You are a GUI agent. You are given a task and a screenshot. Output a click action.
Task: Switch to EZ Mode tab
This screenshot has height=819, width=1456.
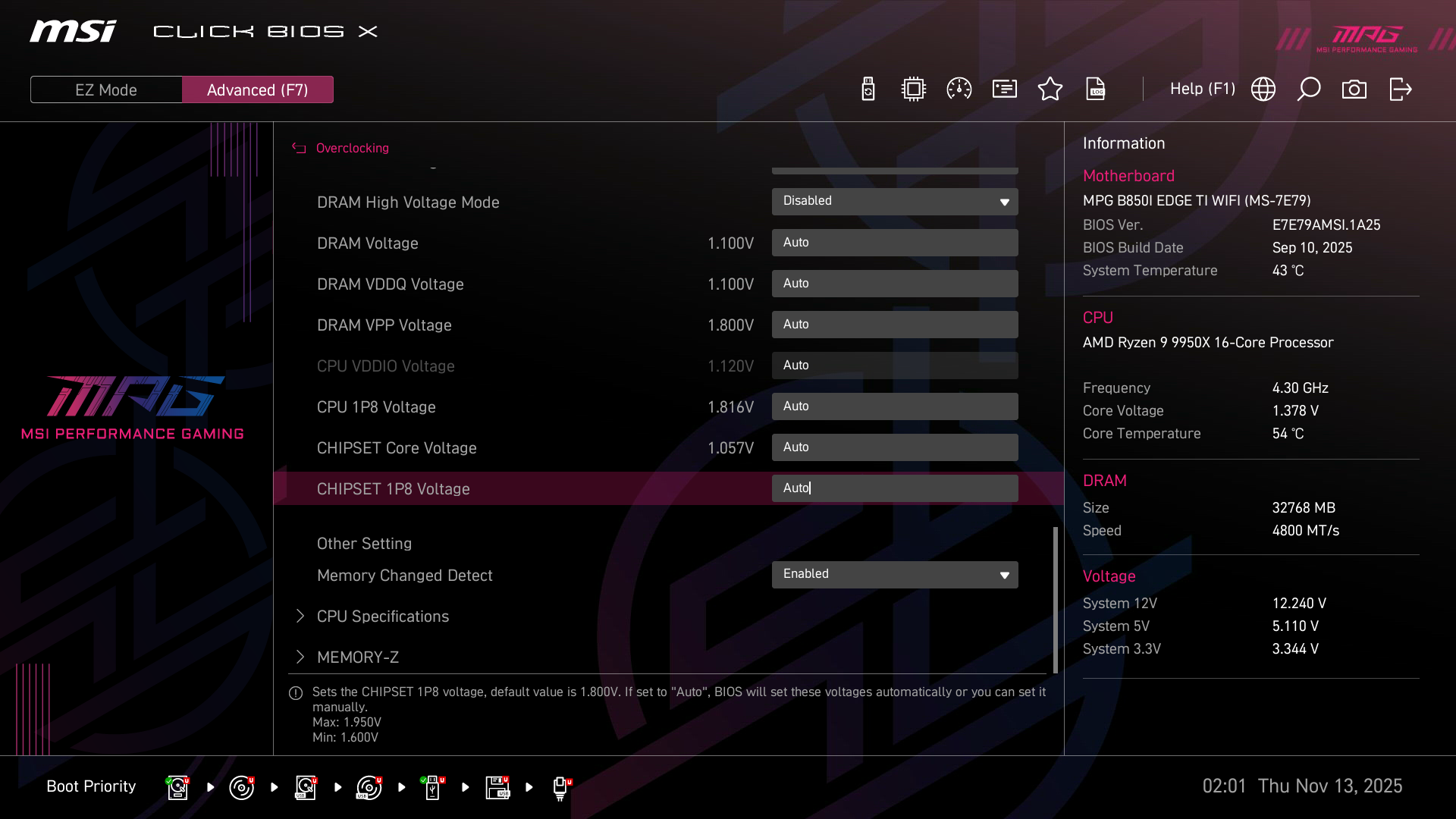point(106,89)
